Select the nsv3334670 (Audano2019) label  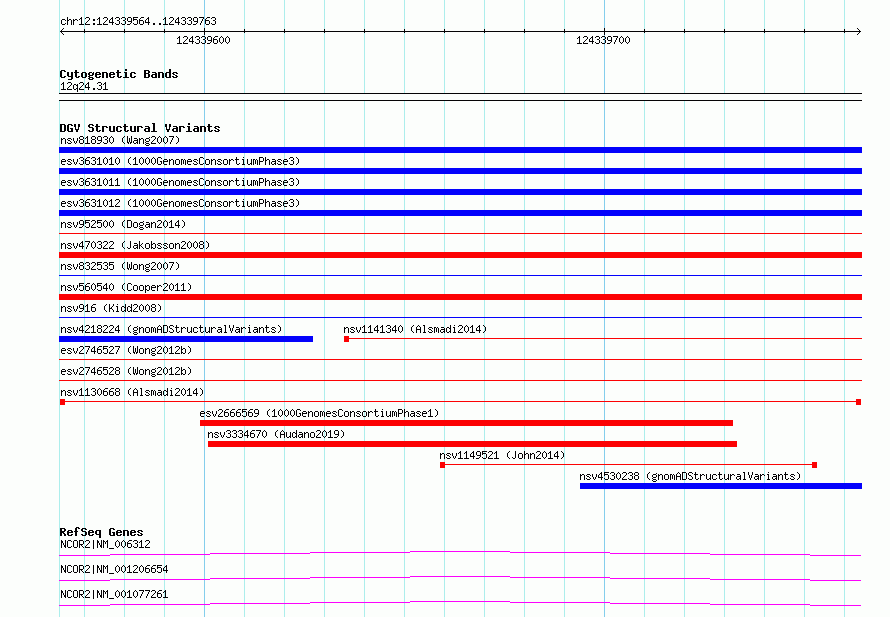coord(276,434)
